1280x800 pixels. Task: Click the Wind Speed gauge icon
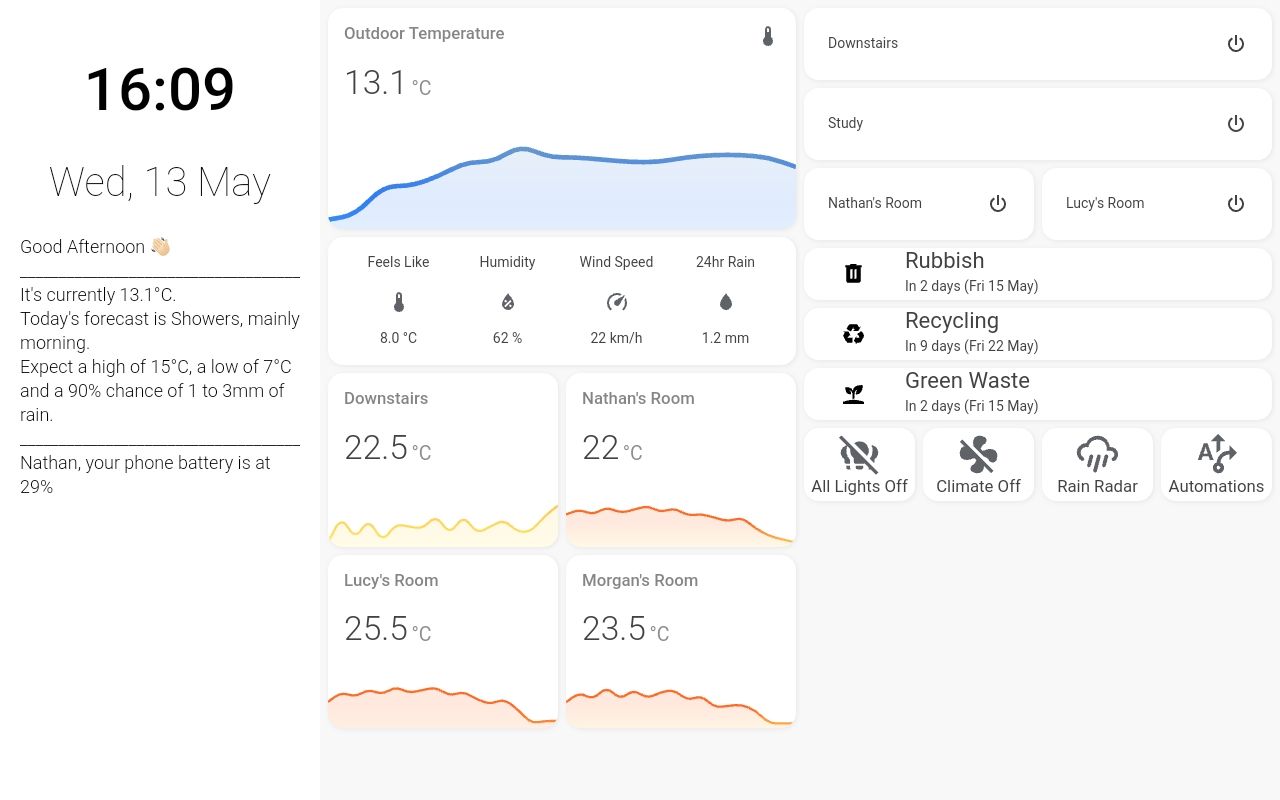(616, 301)
